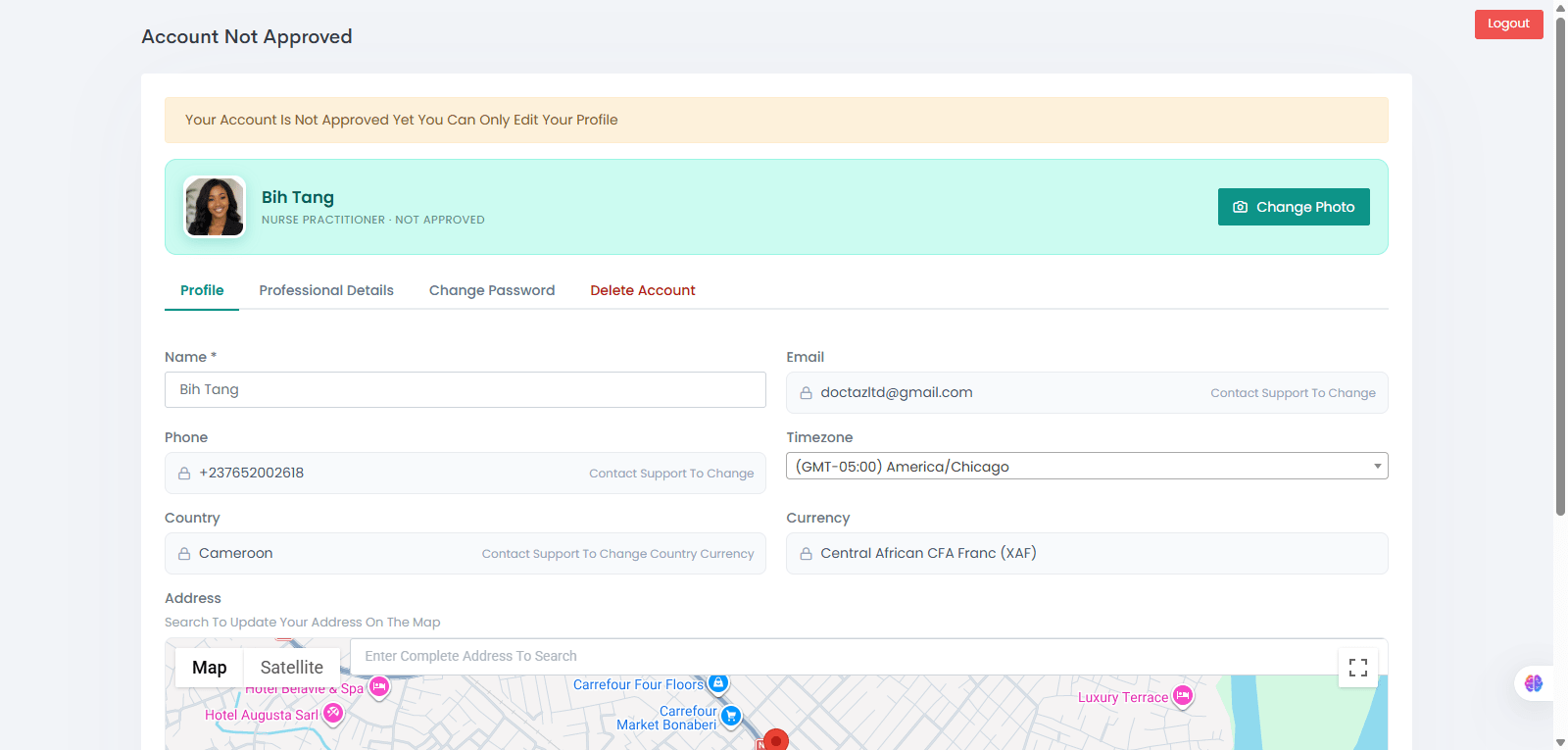
Task: Click the Change Photo button
Action: tap(1294, 207)
